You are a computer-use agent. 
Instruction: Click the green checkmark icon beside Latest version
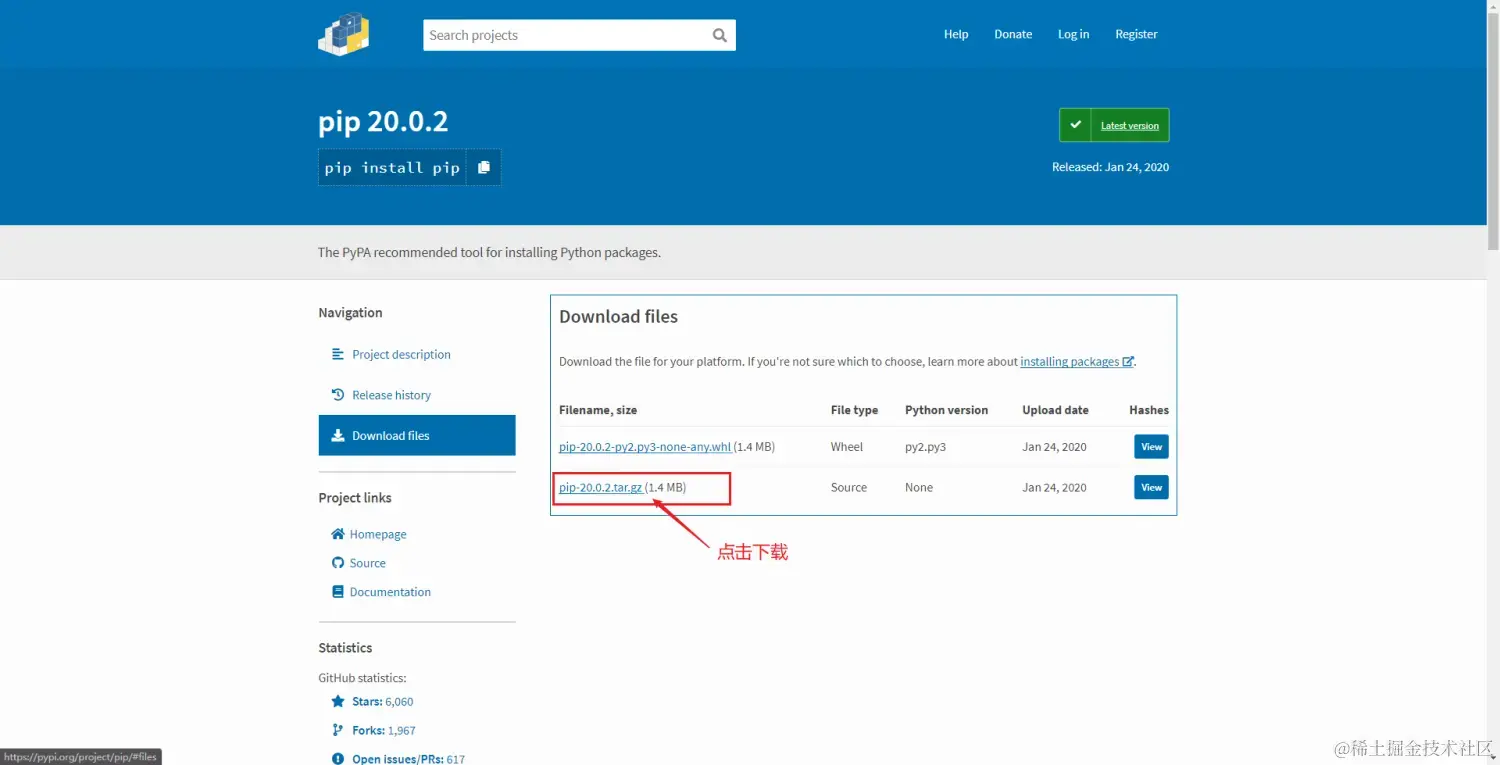click(x=1075, y=125)
